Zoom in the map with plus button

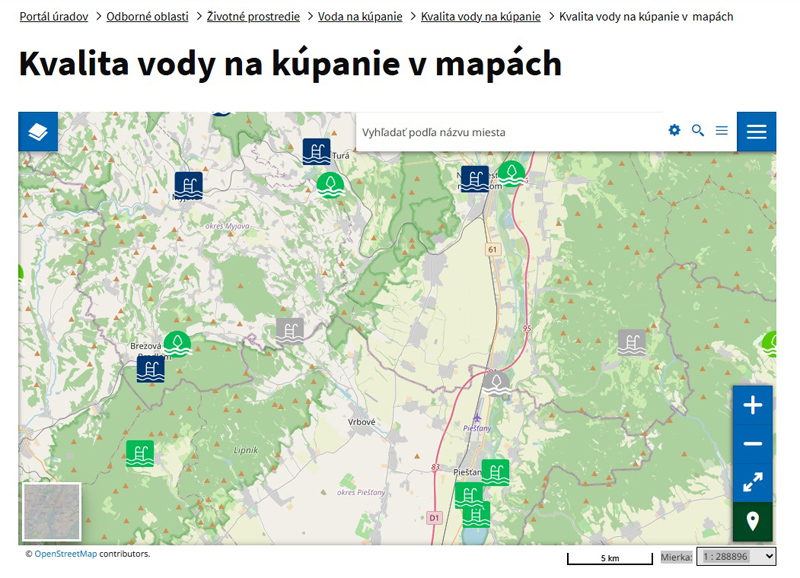pos(753,406)
